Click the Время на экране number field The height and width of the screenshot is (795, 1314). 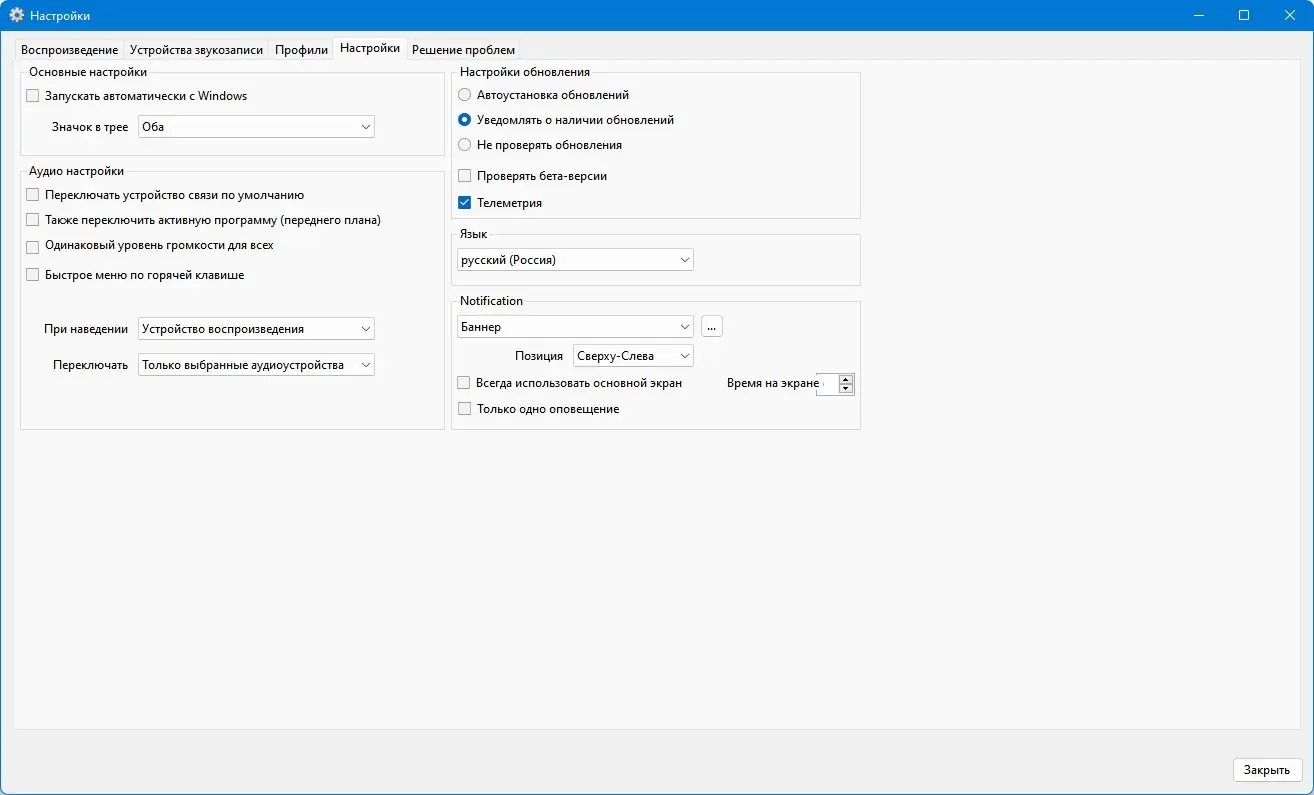pyautogui.click(x=827, y=385)
